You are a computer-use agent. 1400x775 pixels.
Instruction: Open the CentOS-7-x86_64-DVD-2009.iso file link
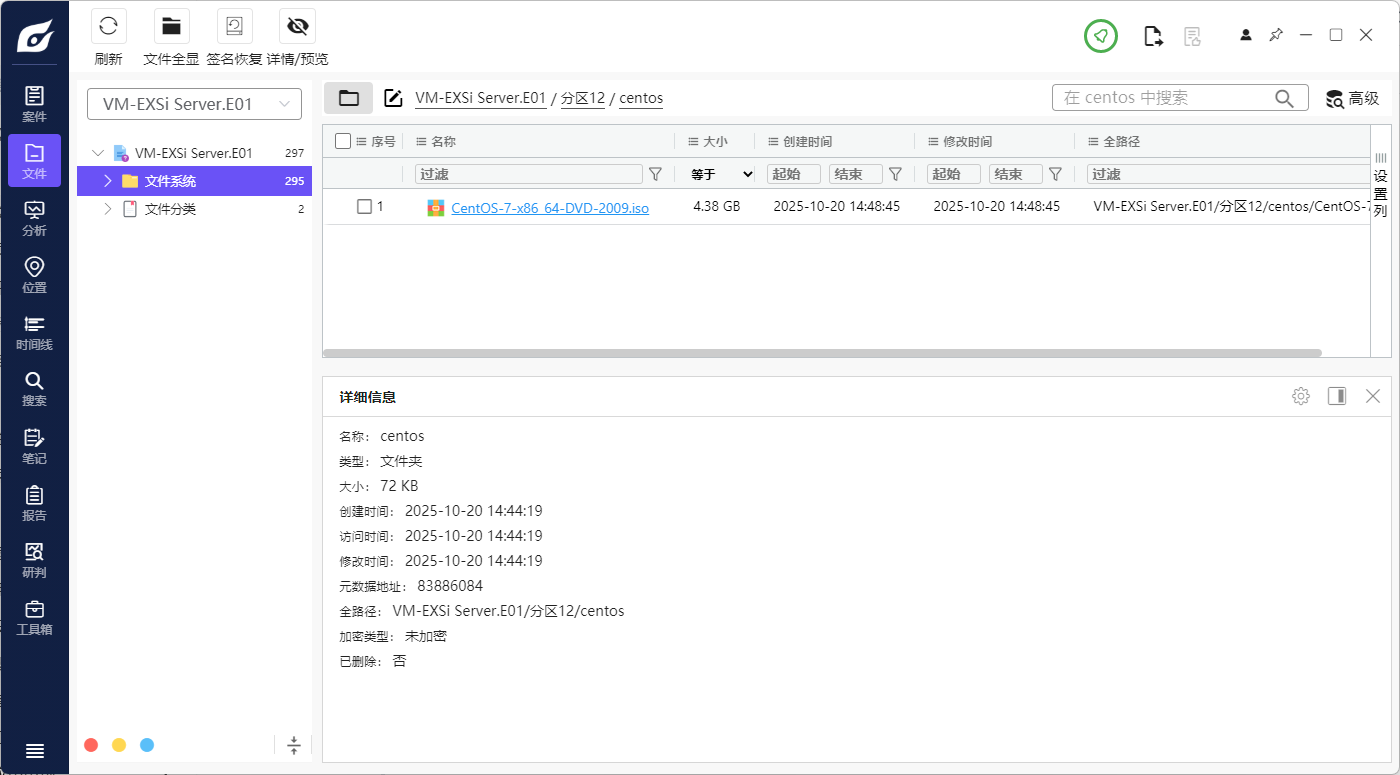[x=549, y=208]
